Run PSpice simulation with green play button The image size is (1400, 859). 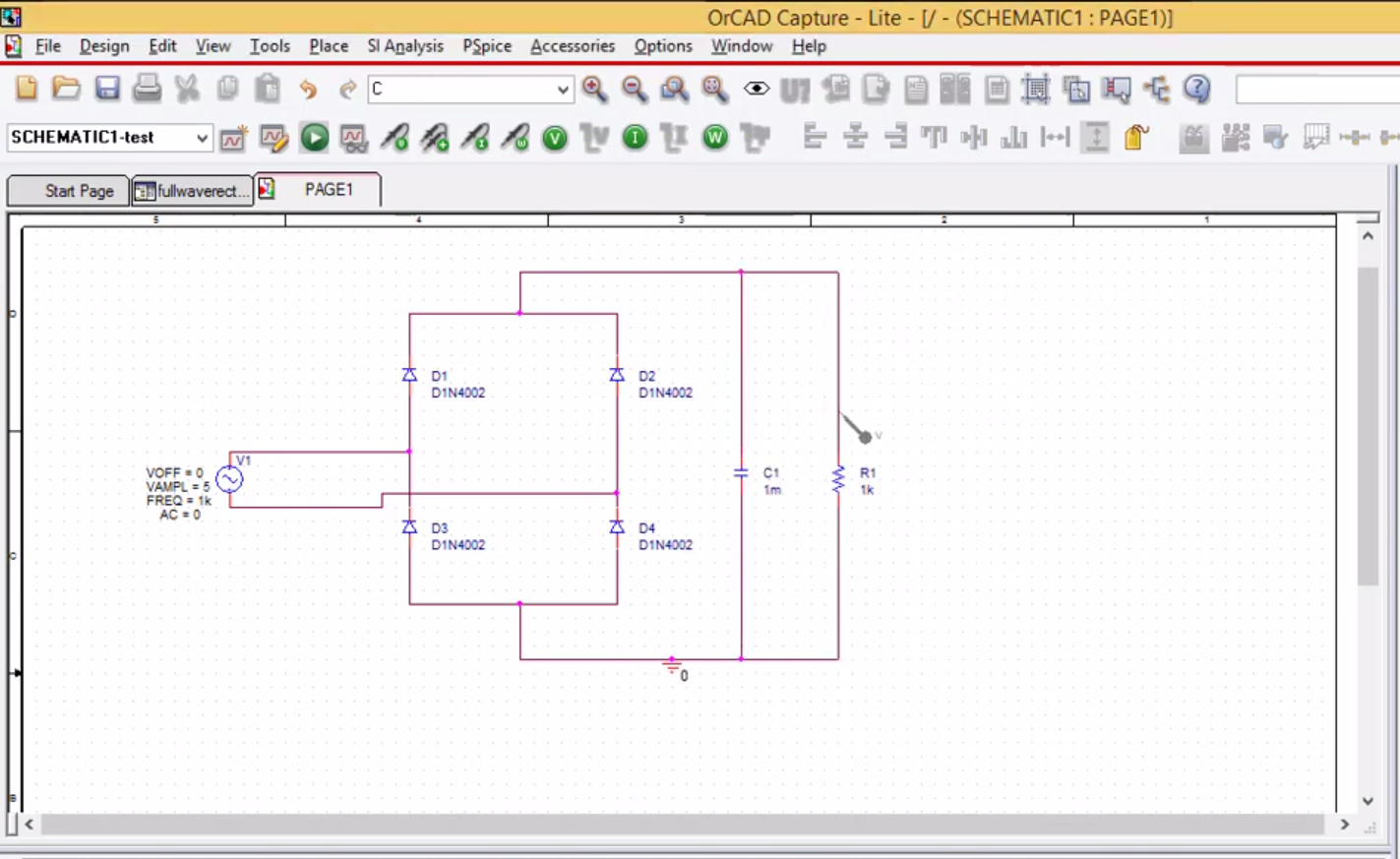(x=315, y=138)
